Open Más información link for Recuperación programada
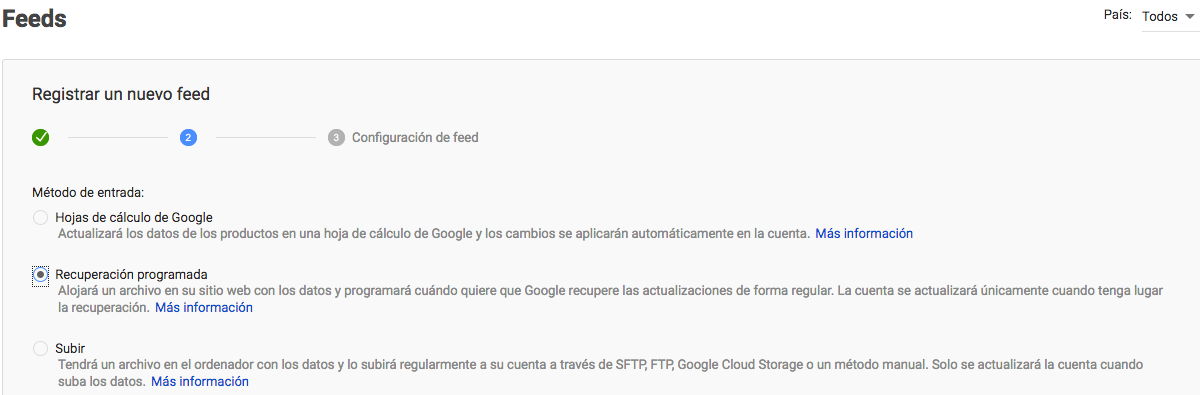The width and height of the screenshot is (1200, 395). pyautogui.click(x=204, y=308)
